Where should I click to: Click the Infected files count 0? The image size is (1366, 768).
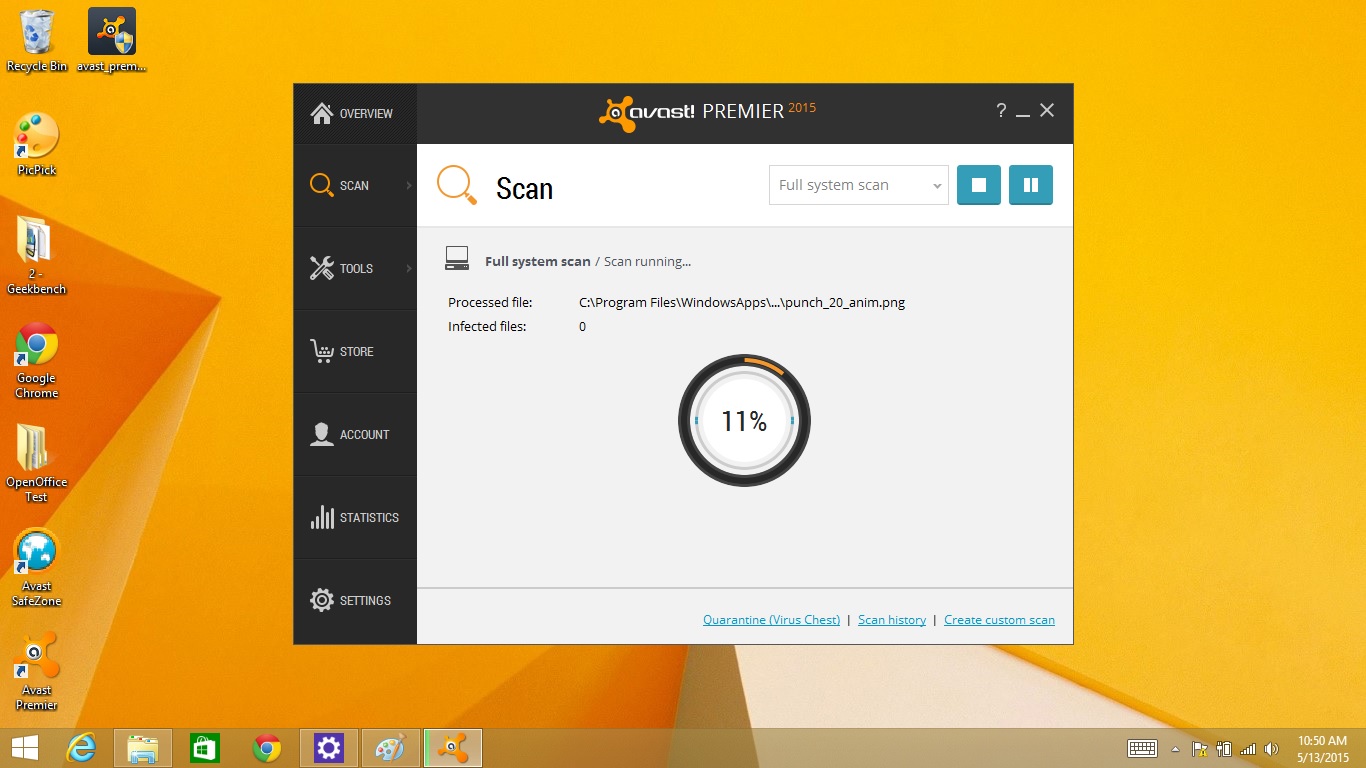[x=582, y=327]
